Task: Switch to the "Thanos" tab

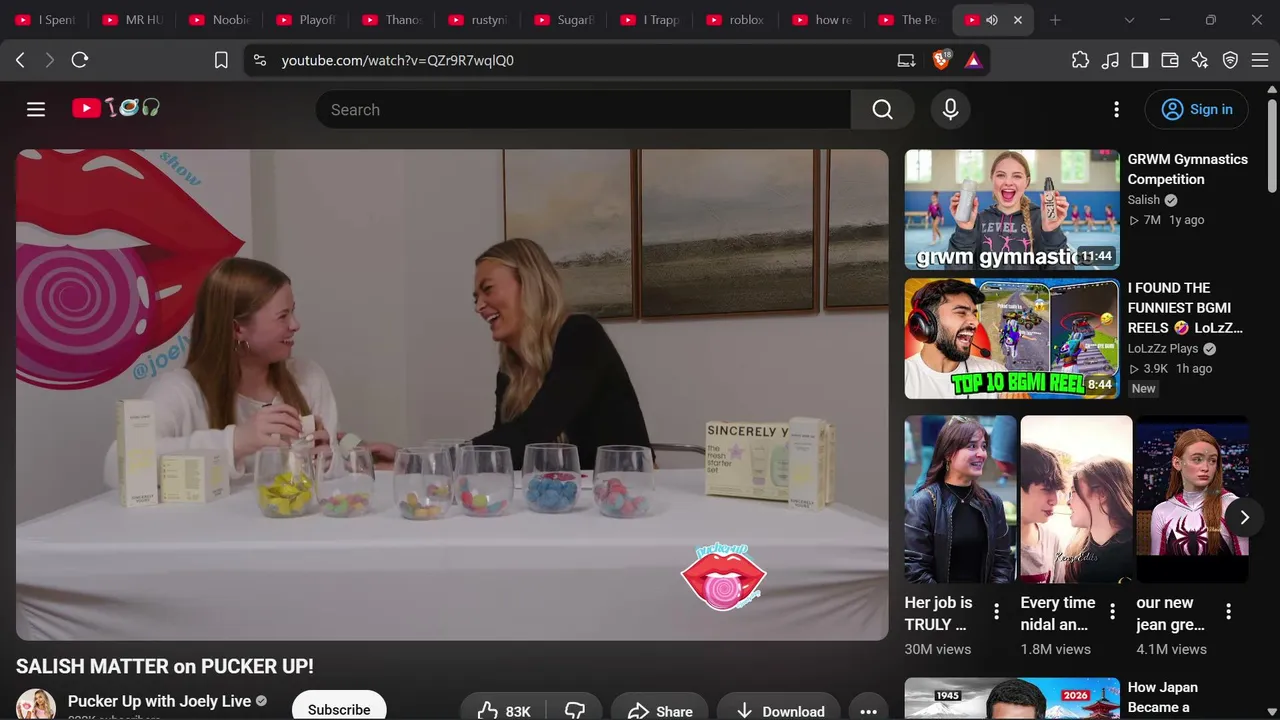Action: [390, 20]
